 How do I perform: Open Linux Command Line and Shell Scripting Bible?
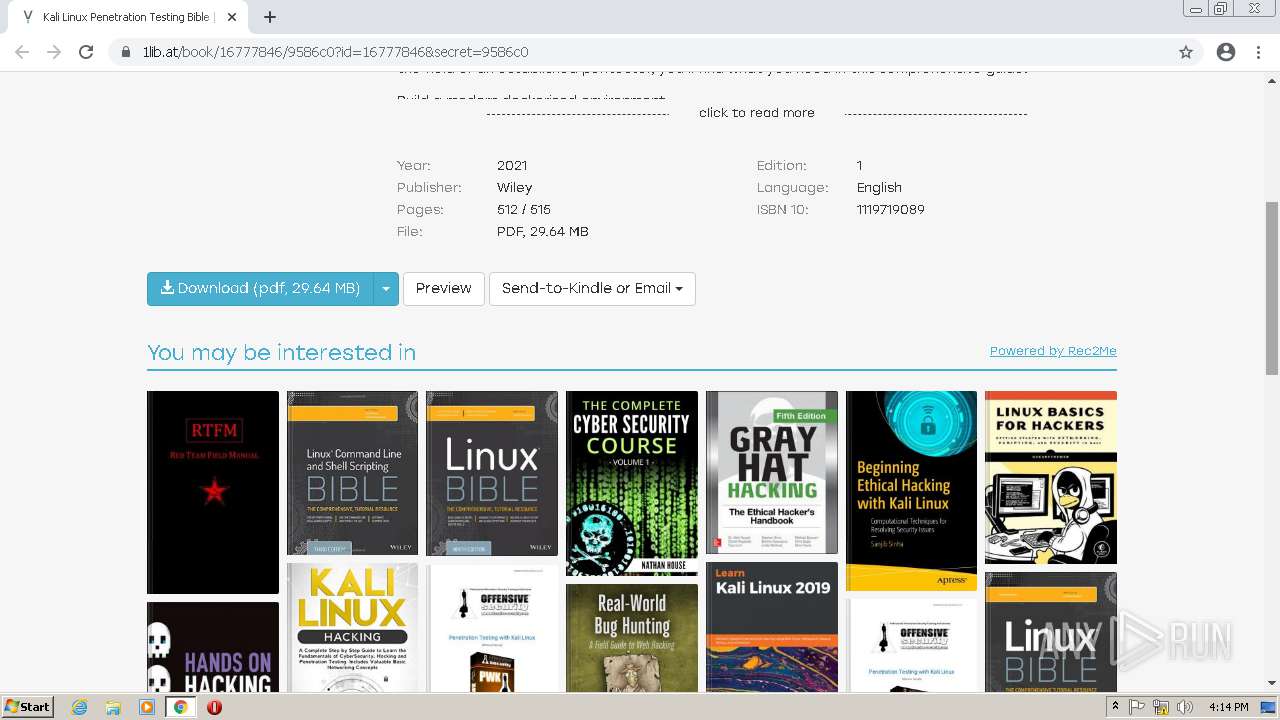[352, 473]
